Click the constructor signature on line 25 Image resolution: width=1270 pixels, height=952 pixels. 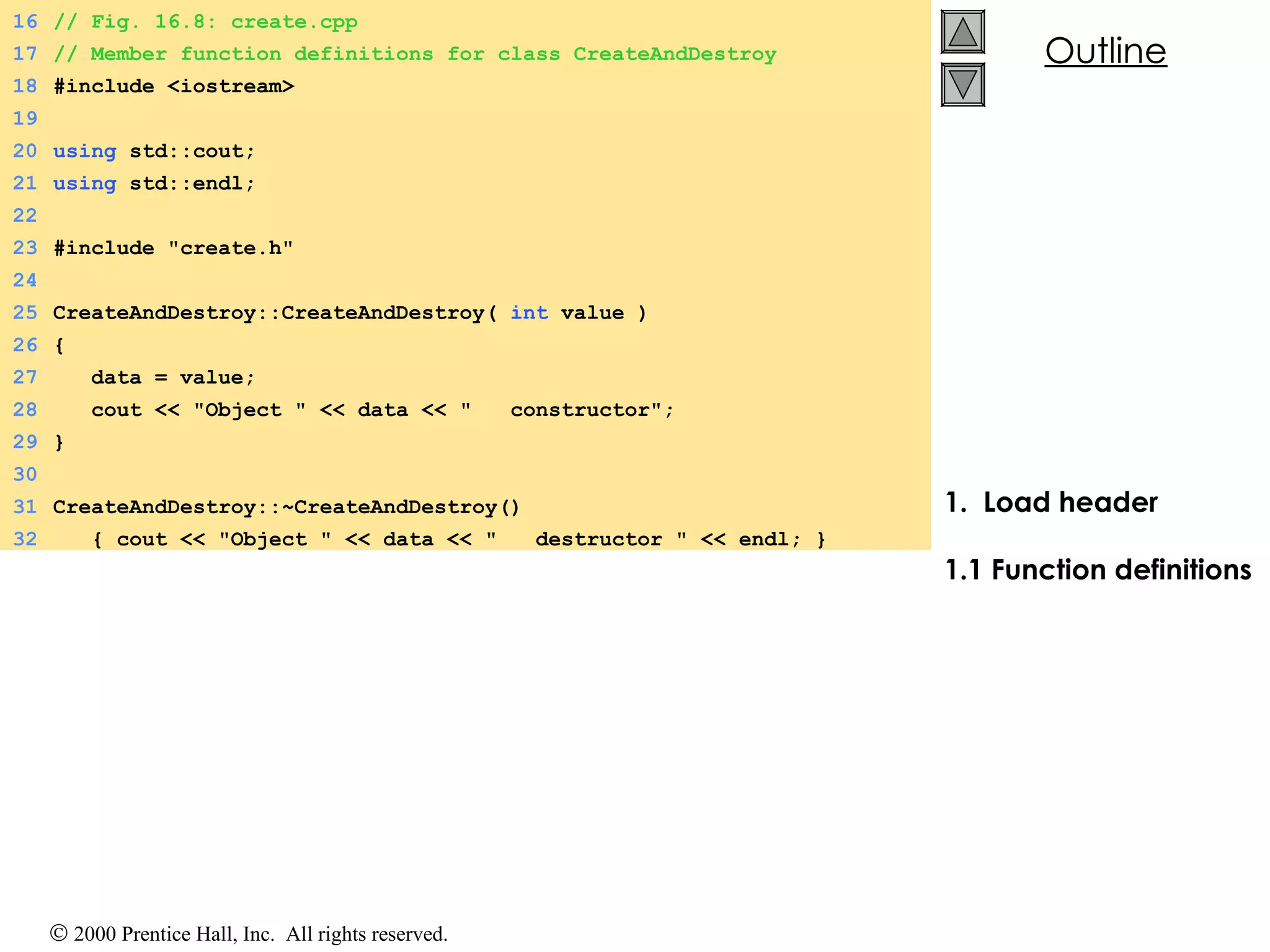350,313
